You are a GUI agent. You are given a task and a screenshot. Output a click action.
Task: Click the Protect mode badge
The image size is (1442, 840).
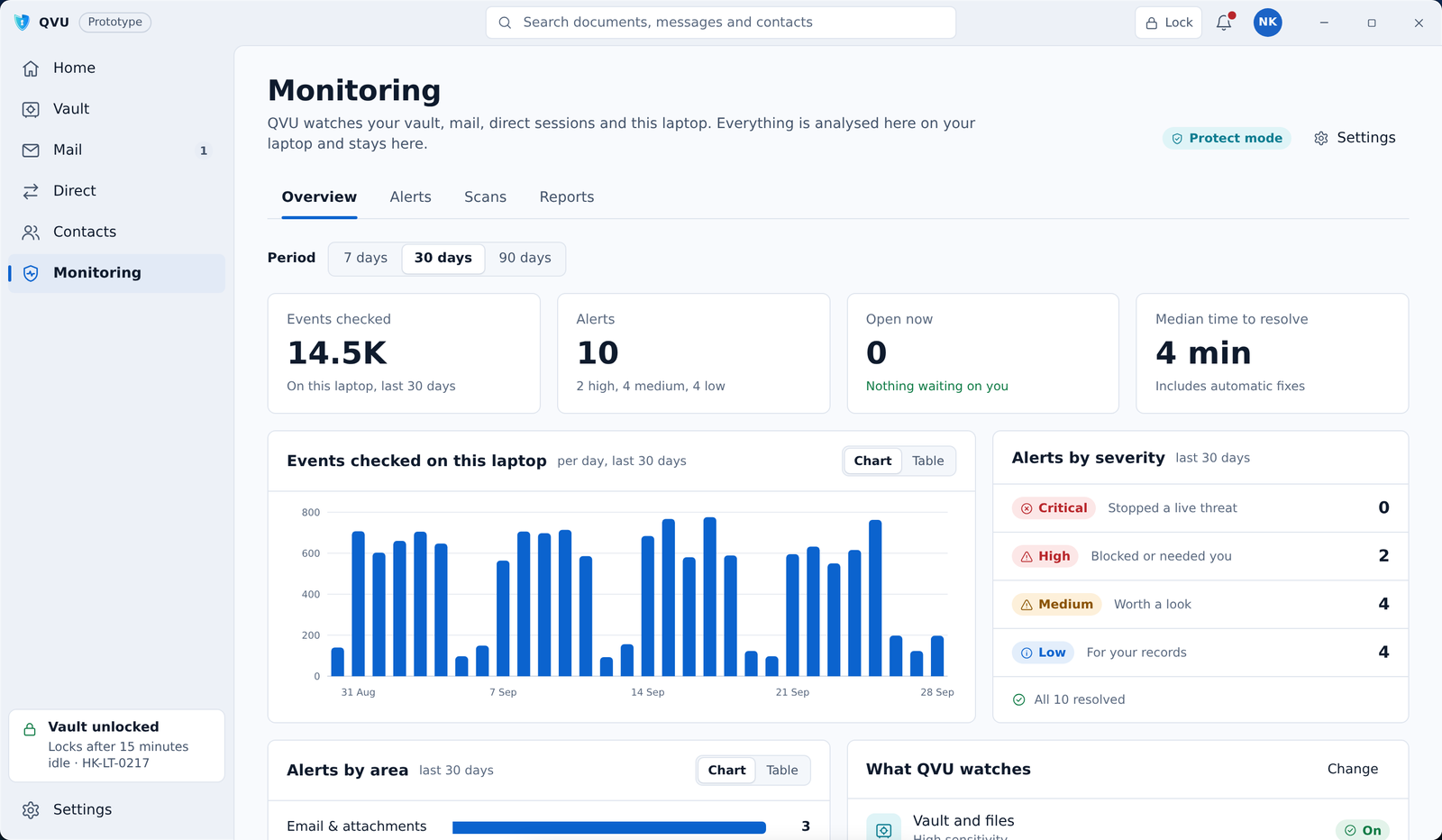click(x=1227, y=138)
